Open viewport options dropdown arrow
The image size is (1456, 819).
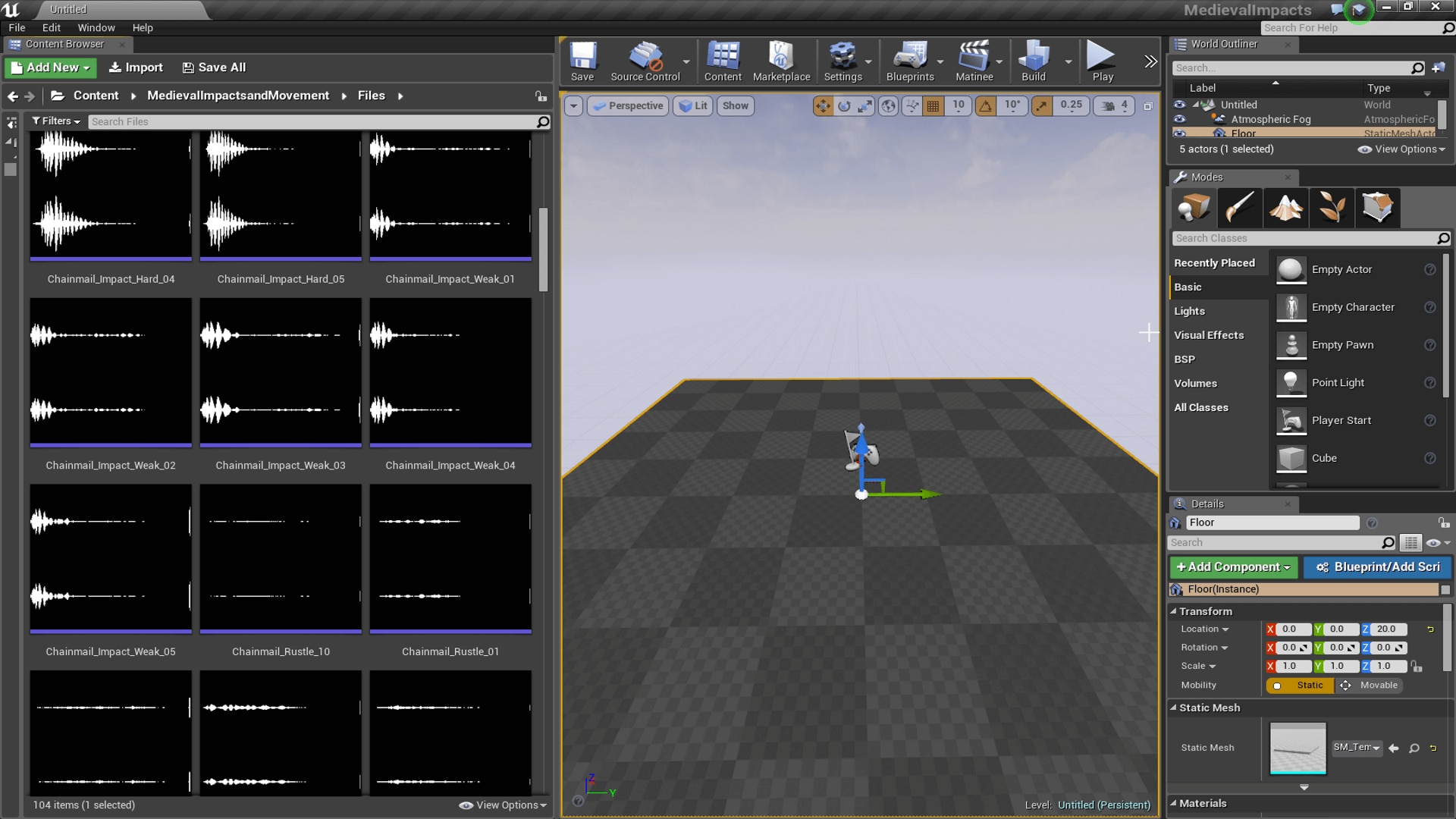(573, 106)
